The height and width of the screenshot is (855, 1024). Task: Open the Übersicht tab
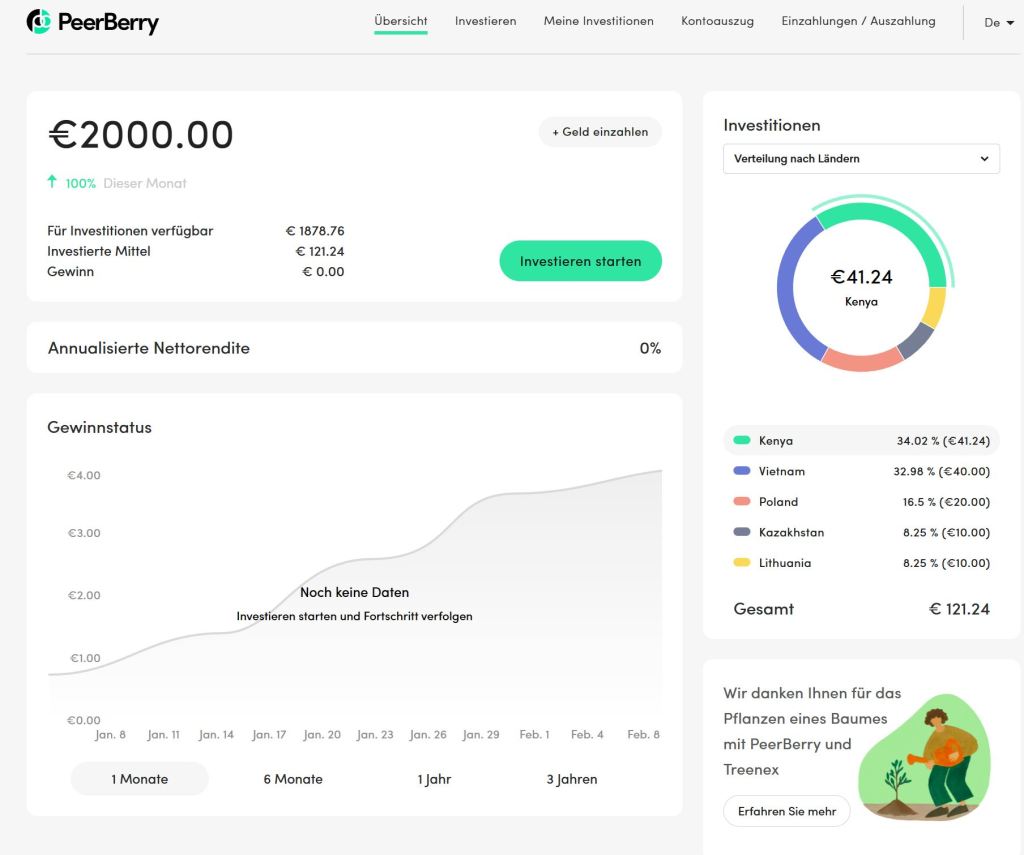click(x=400, y=21)
